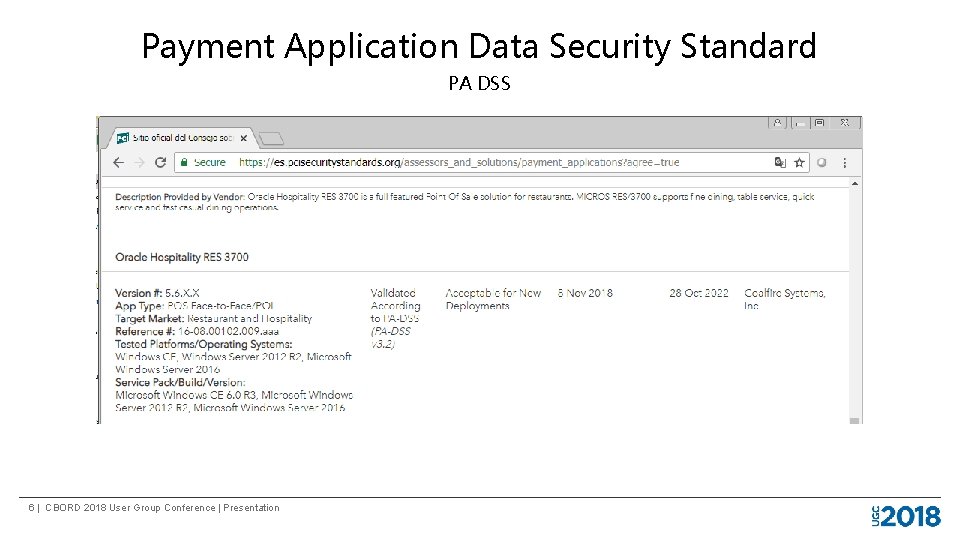Click the scrollbar thumb at the bottom right
This screenshot has height=540, width=960.
pyautogui.click(x=855, y=421)
